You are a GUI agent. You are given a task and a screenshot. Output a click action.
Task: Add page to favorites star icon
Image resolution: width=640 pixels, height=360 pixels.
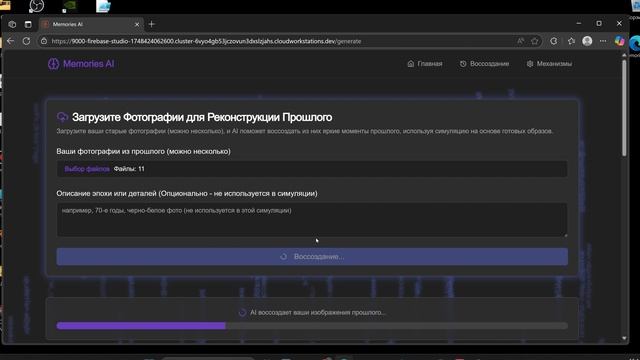tap(535, 41)
